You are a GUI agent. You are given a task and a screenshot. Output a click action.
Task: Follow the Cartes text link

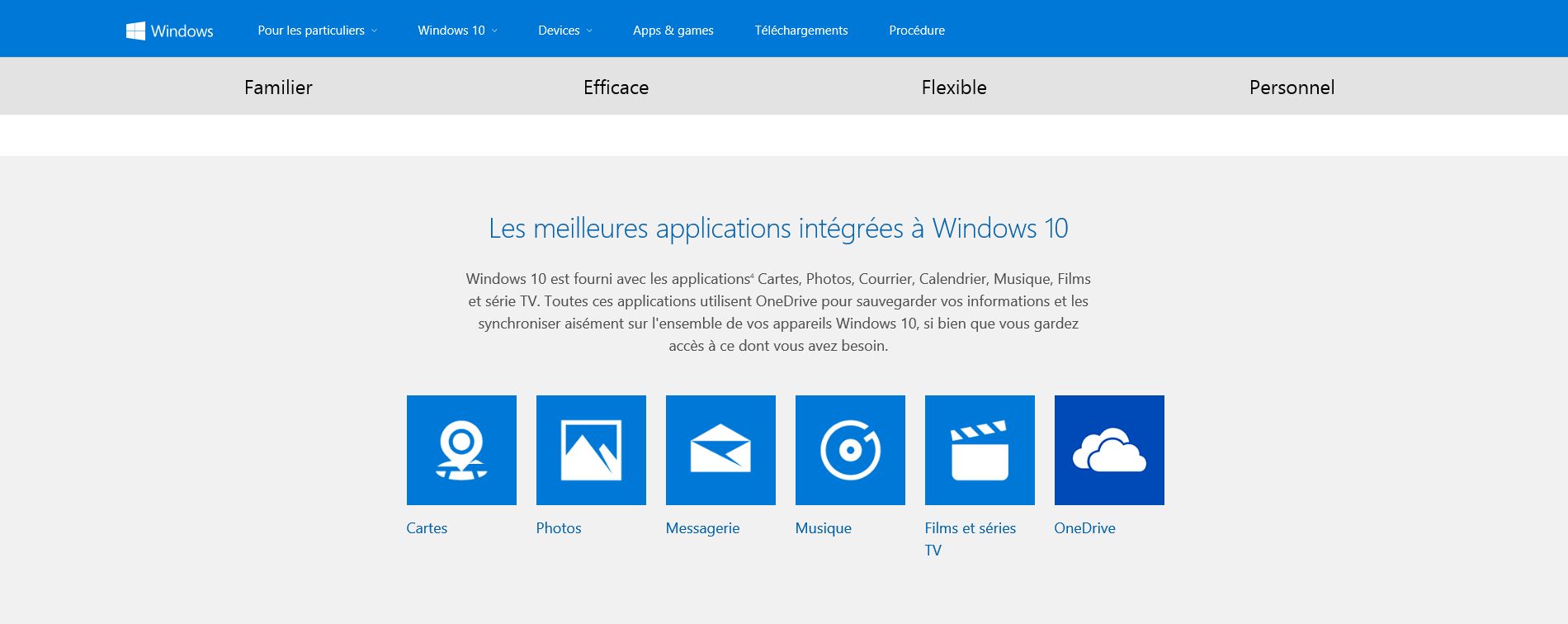click(427, 528)
